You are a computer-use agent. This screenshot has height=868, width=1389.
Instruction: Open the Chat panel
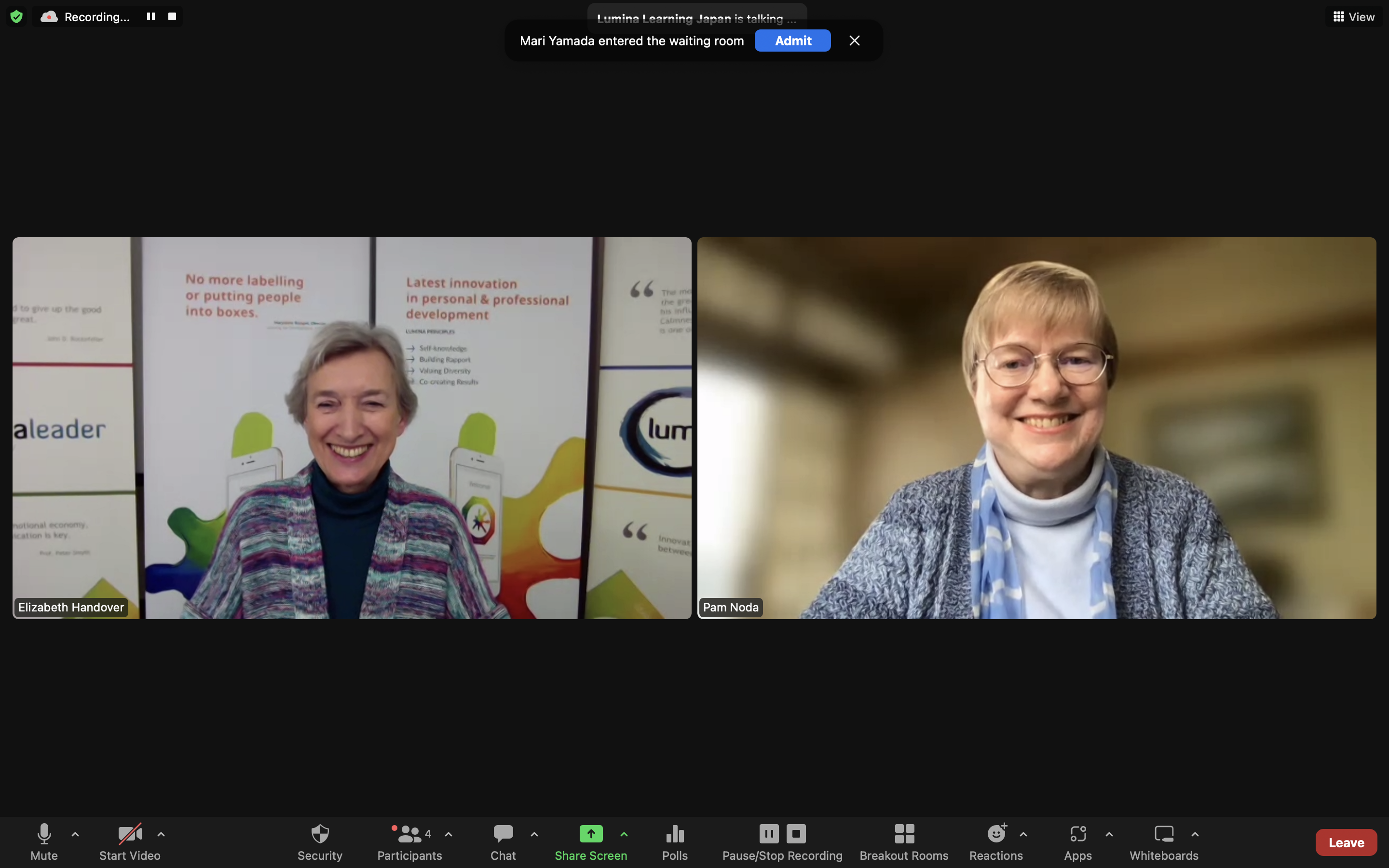pos(503,841)
